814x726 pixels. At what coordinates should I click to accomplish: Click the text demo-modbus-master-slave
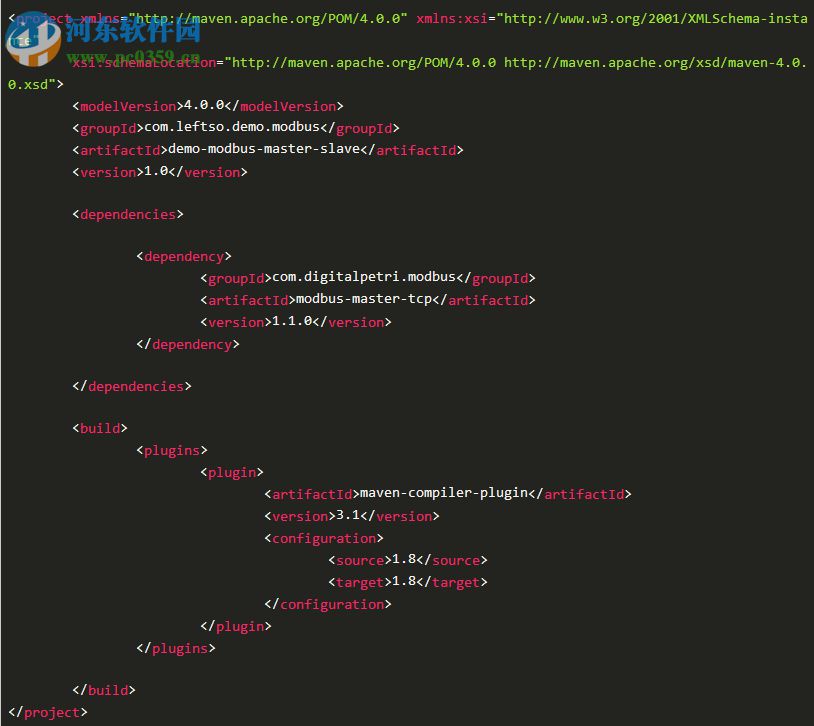(x=264, y=149)
